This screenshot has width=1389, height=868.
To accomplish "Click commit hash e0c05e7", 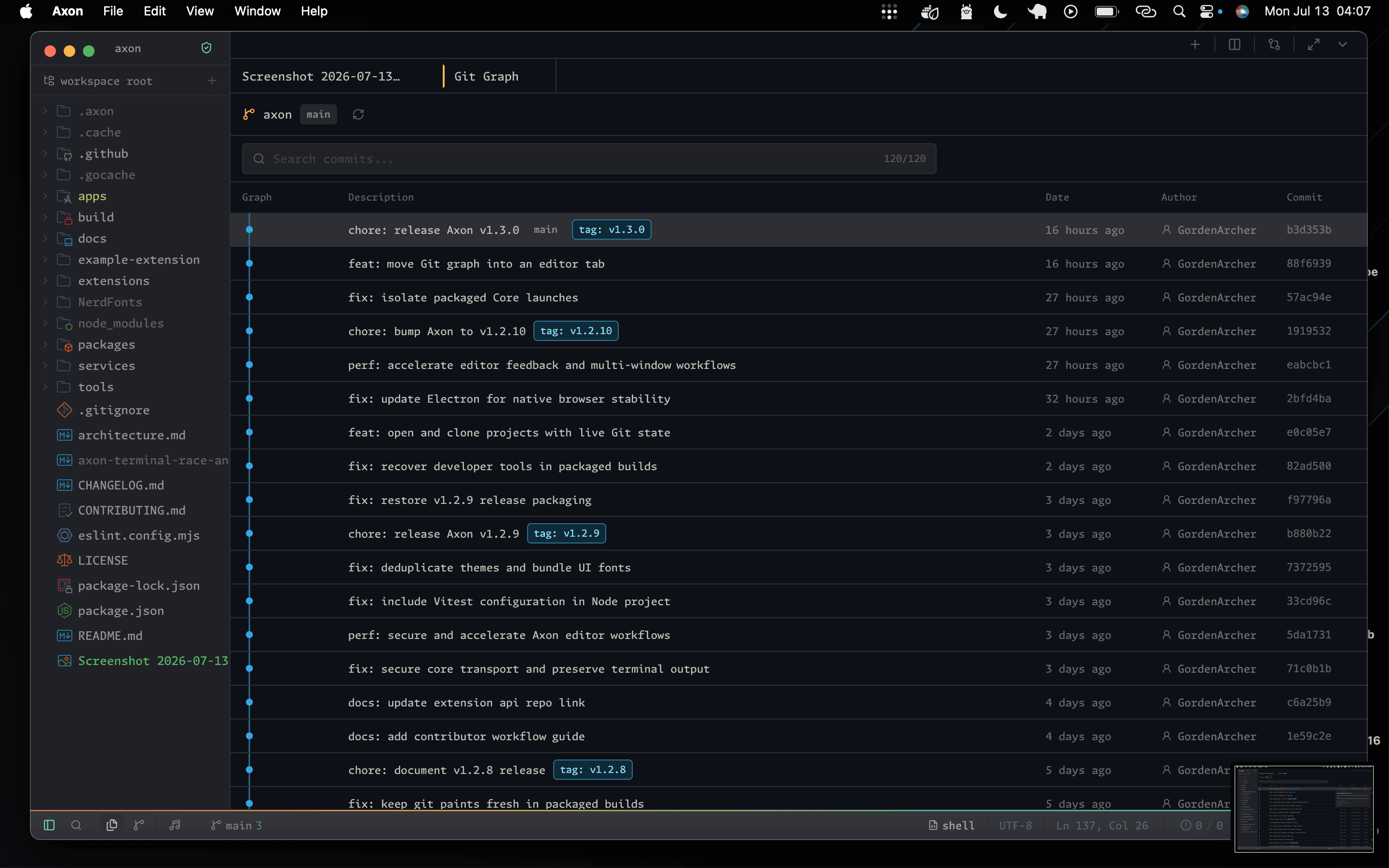I will click(x=1308, y=432).
